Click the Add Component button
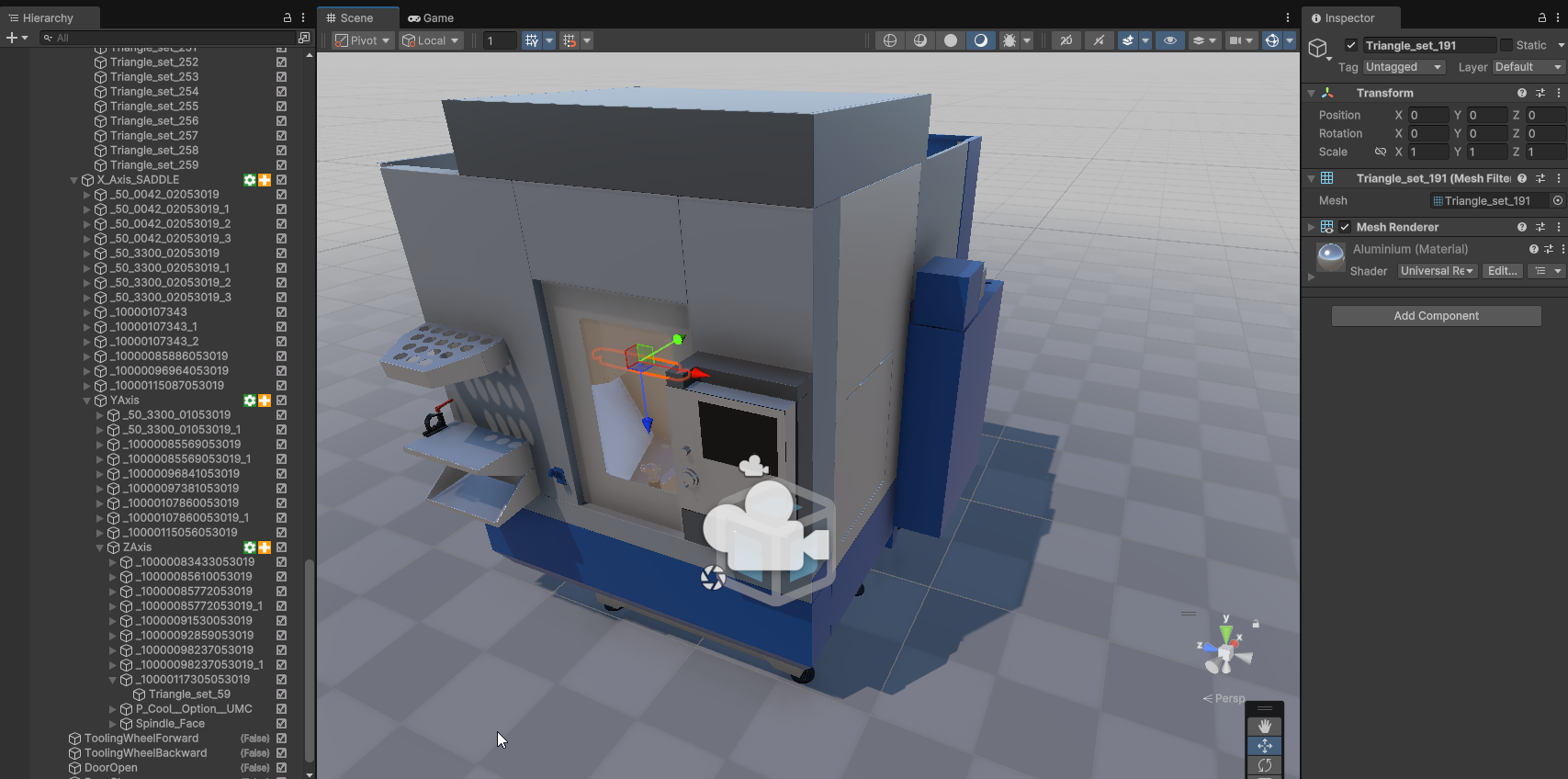This screenshot has width=1568, height=779. tap(1436, 316)
